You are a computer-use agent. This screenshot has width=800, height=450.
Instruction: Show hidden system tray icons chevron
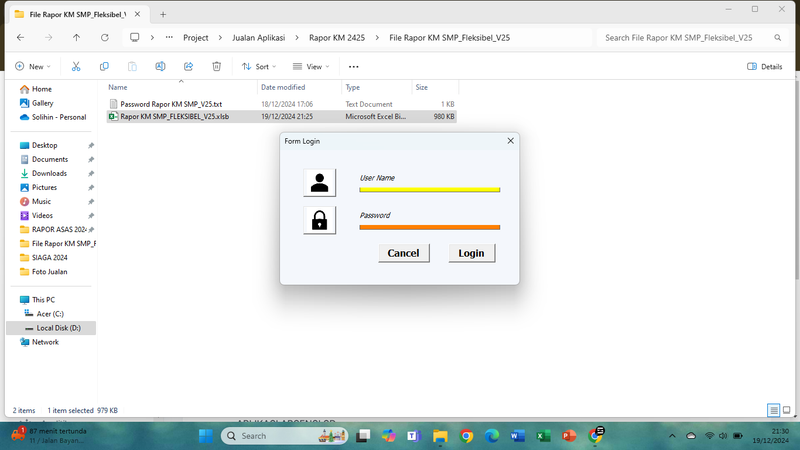[672, 436]
